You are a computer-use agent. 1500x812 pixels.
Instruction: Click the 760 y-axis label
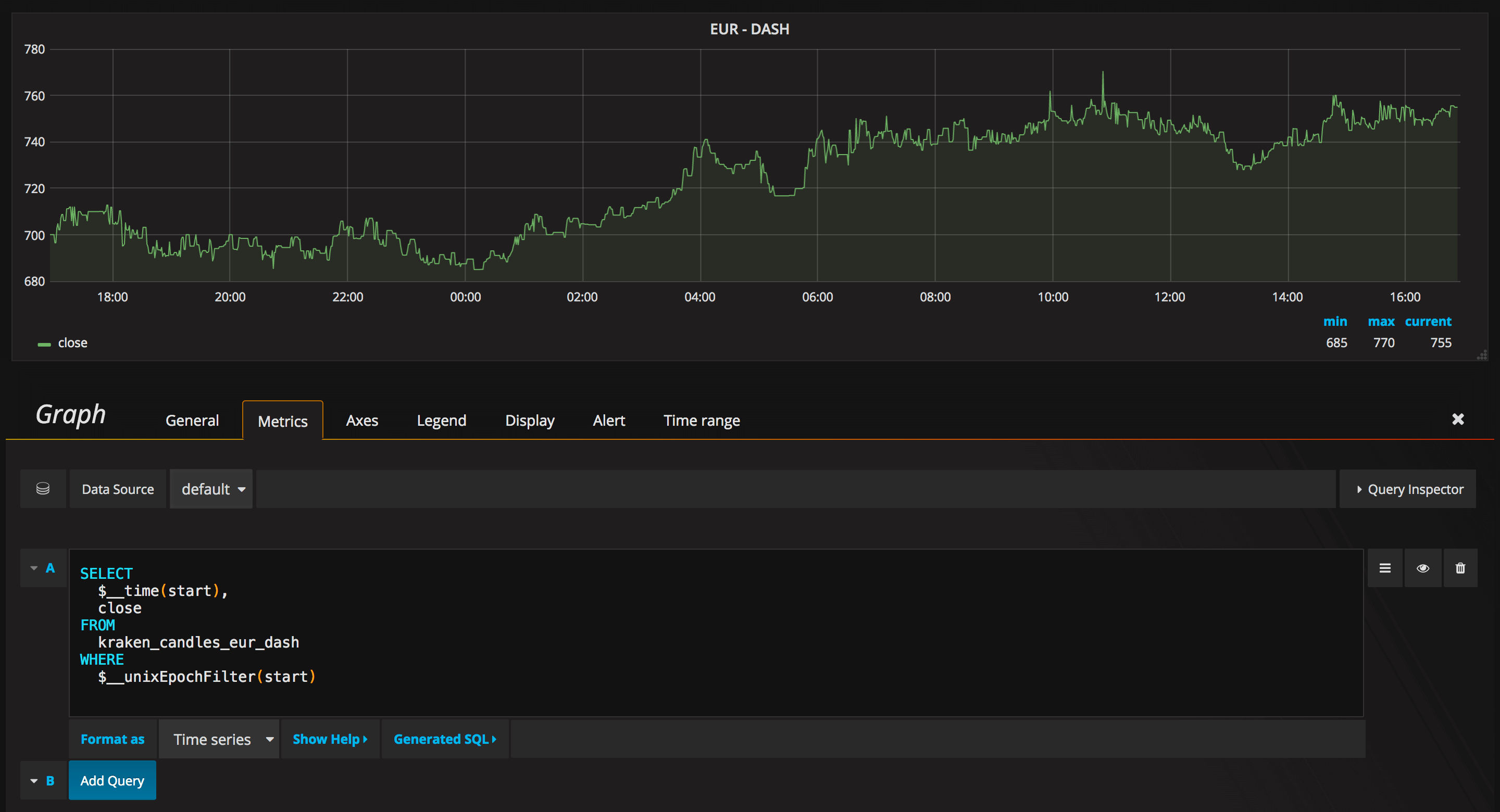click(34, 96)
